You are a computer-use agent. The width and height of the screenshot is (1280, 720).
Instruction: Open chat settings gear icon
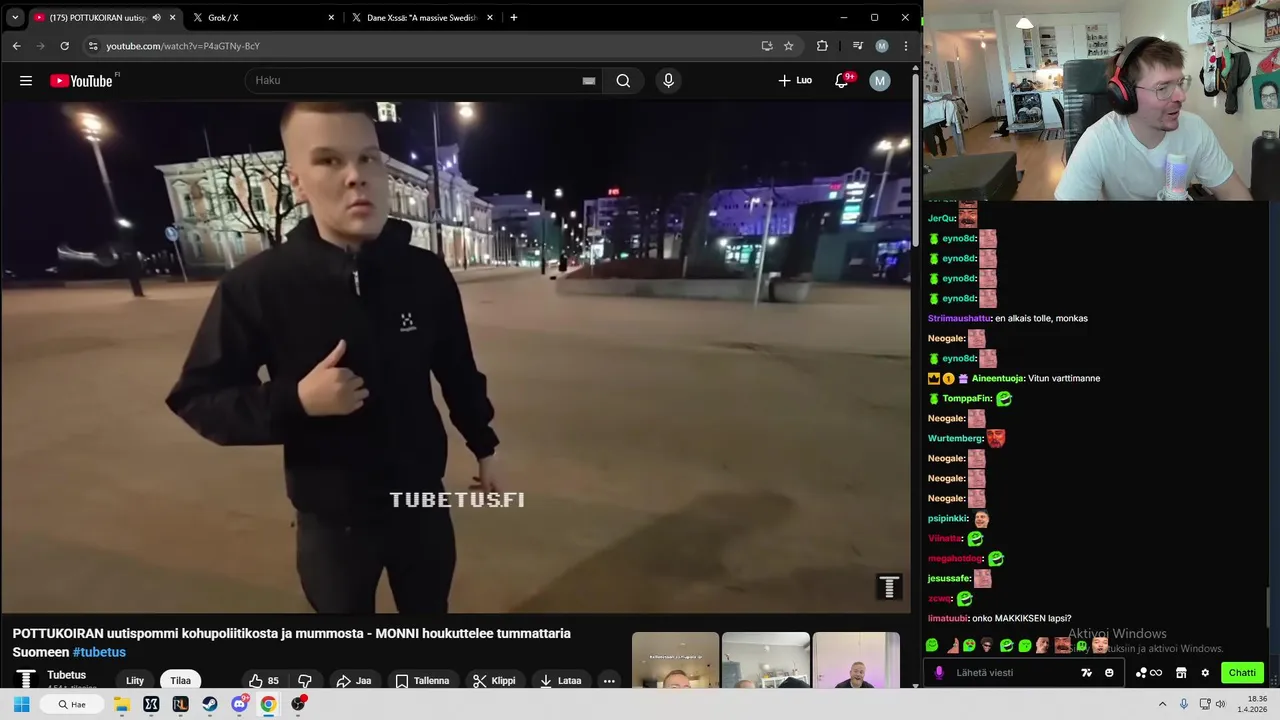point(1205,673)
